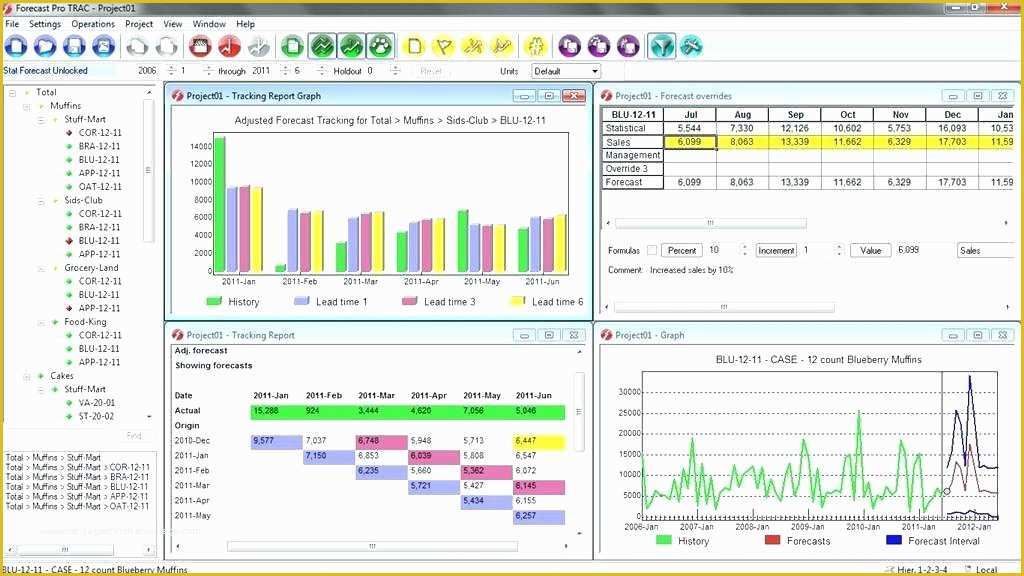Click the Management override row label
The width and height of the screenshot is (1024, 576).
click(x=632, y=155)
